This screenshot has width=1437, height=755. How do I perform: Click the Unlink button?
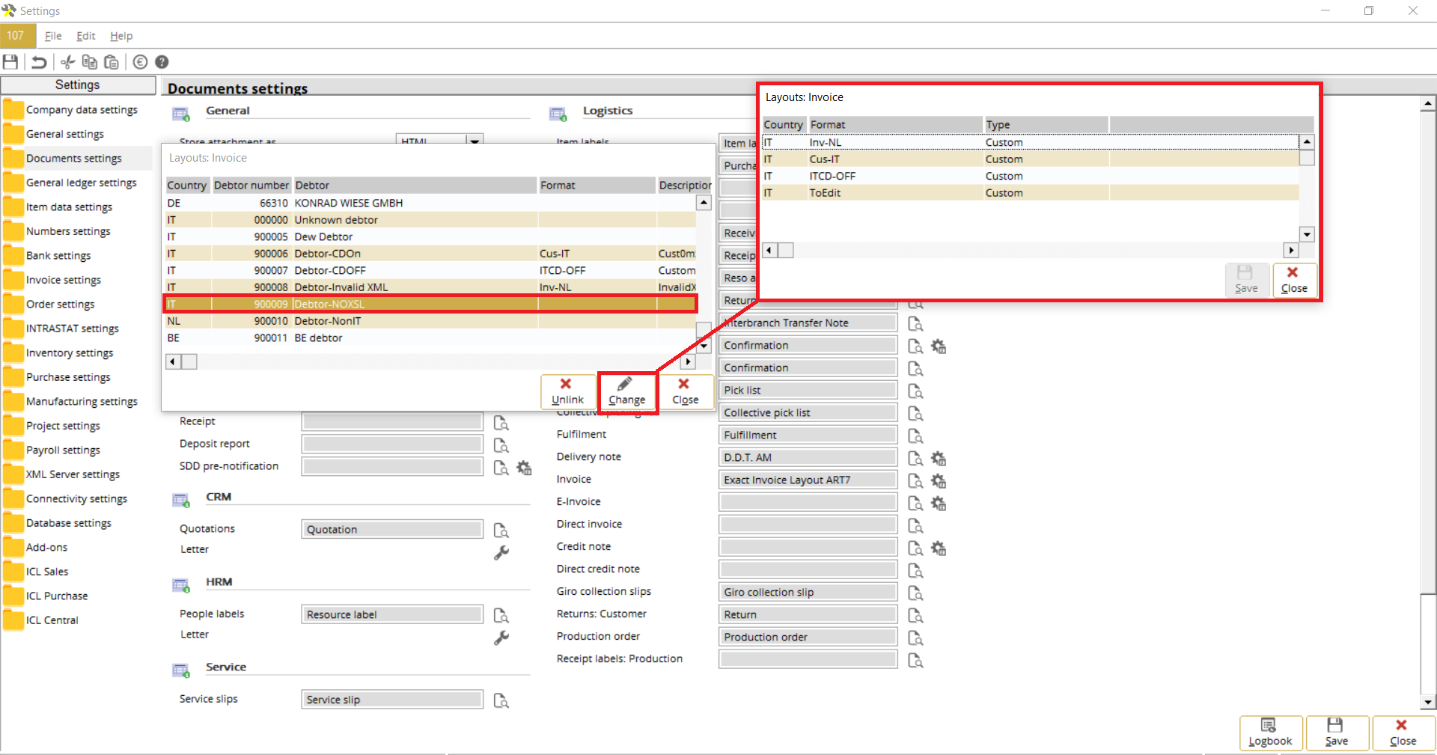point(567,391)
